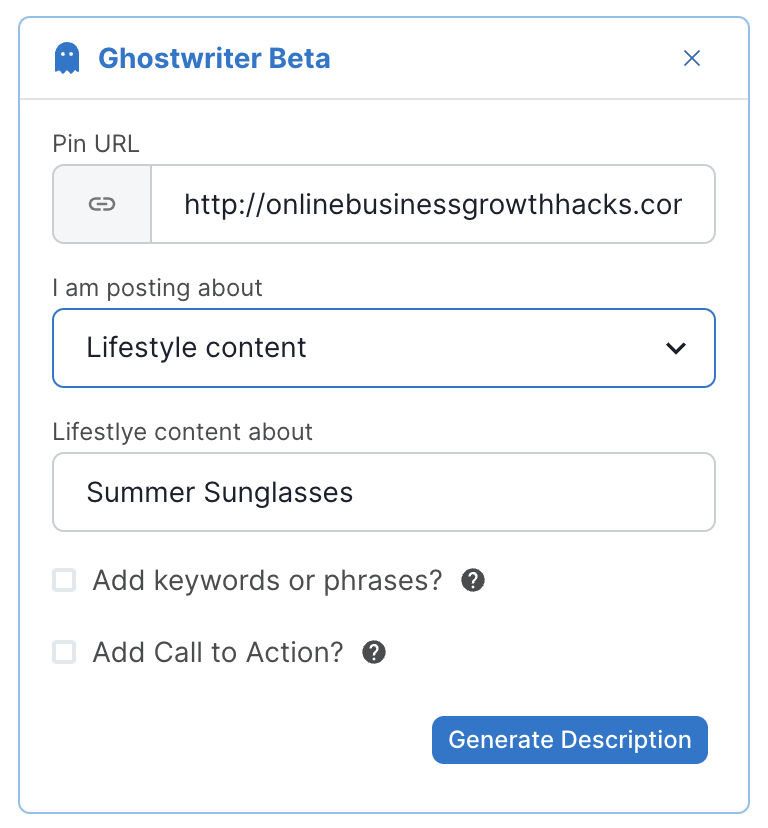Click the 'Add Call to Action?' label text
The height and width of the screenshot is (828, 768).
point(218,652)
